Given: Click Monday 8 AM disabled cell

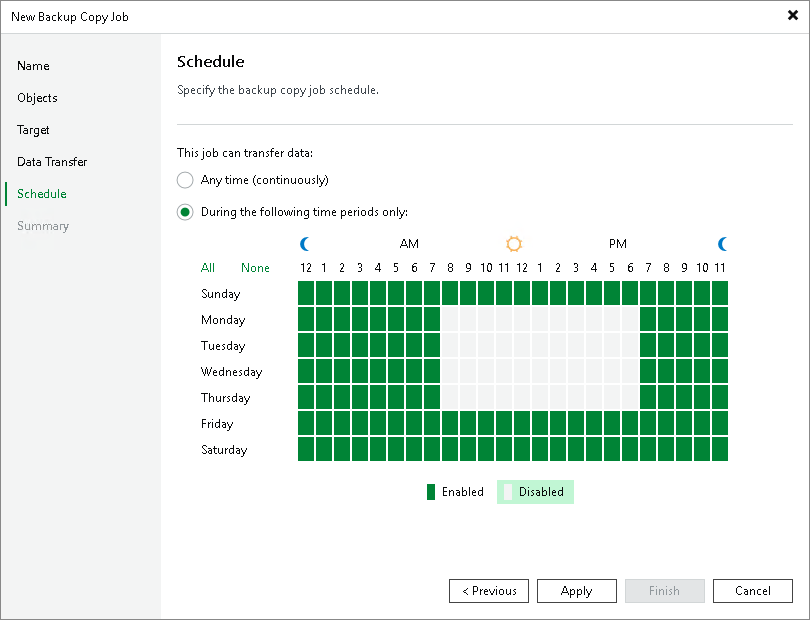Looking at the screenshot, I should (x=450, y=319).
